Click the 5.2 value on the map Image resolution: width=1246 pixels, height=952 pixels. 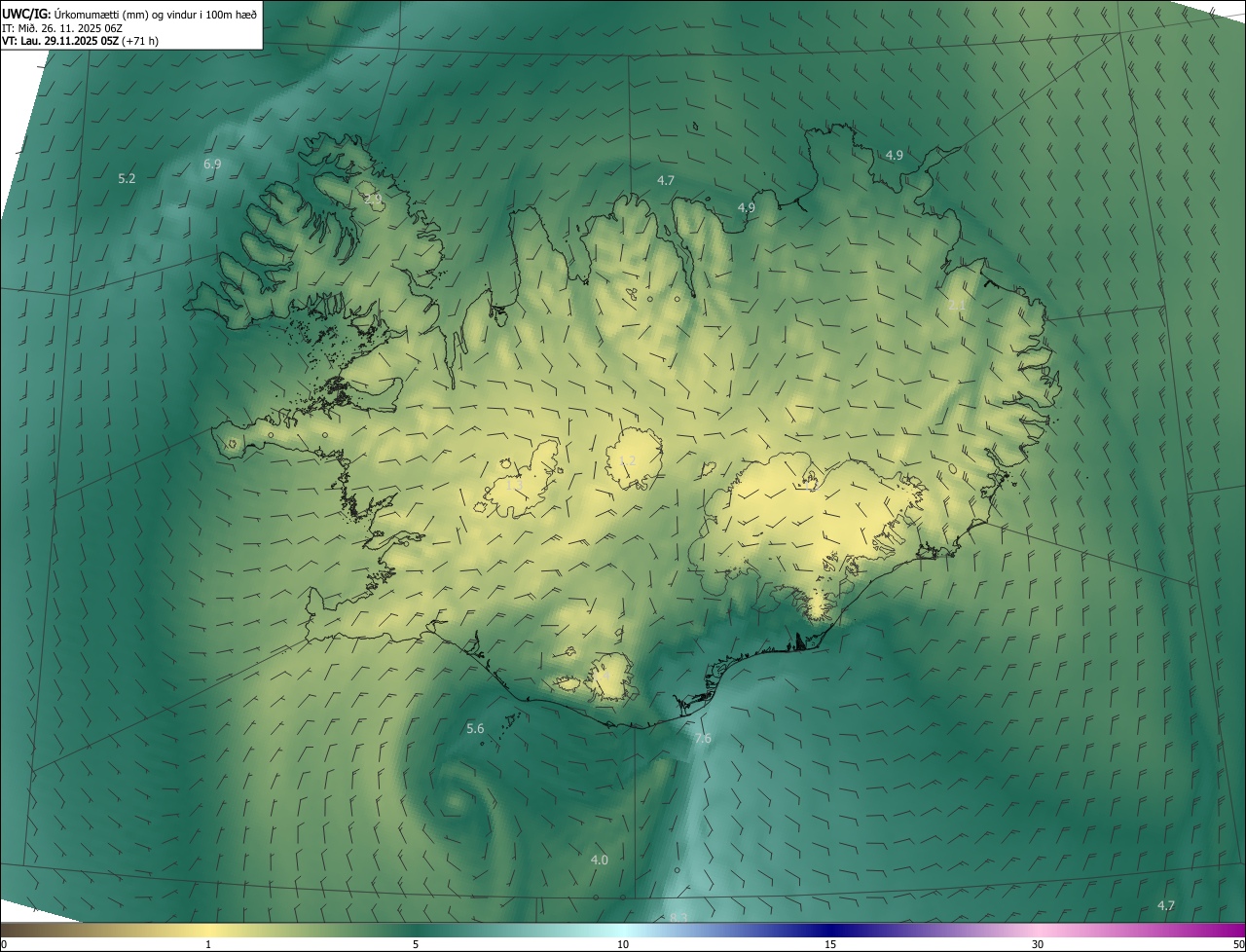[x=127, y=178]
